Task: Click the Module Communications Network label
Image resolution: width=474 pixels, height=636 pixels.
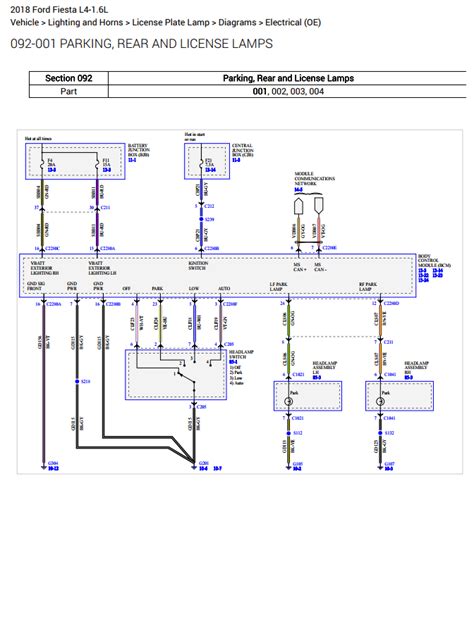Action: pos(315,178)
